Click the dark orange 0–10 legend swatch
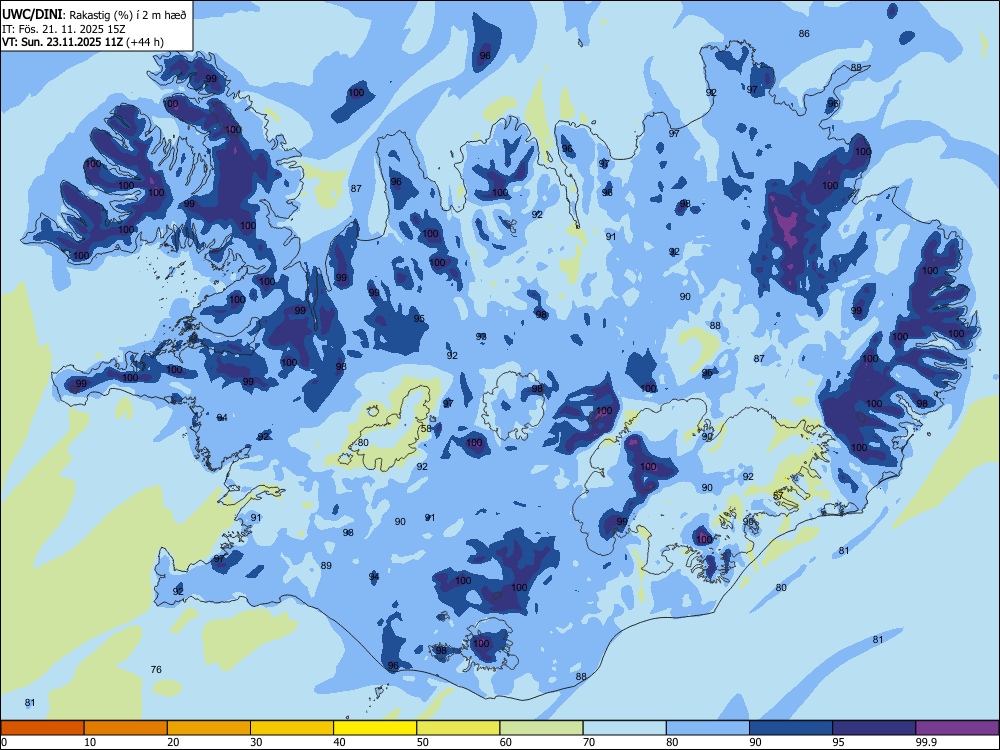Viewport: 1000px width, 750px height. (42, 728)
